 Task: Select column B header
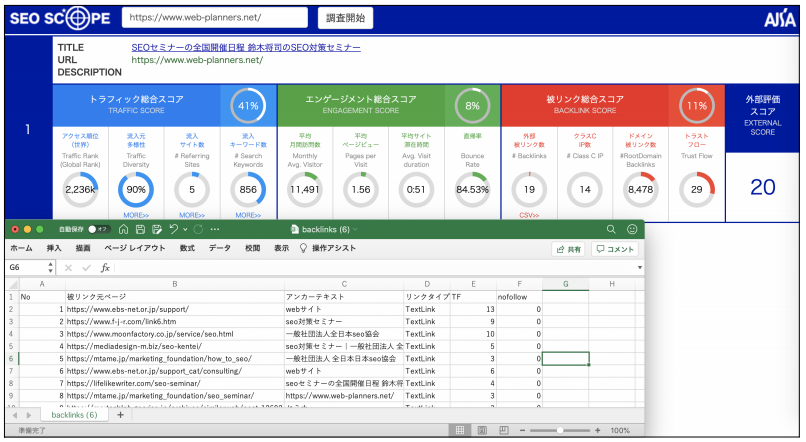coord(175,284)
